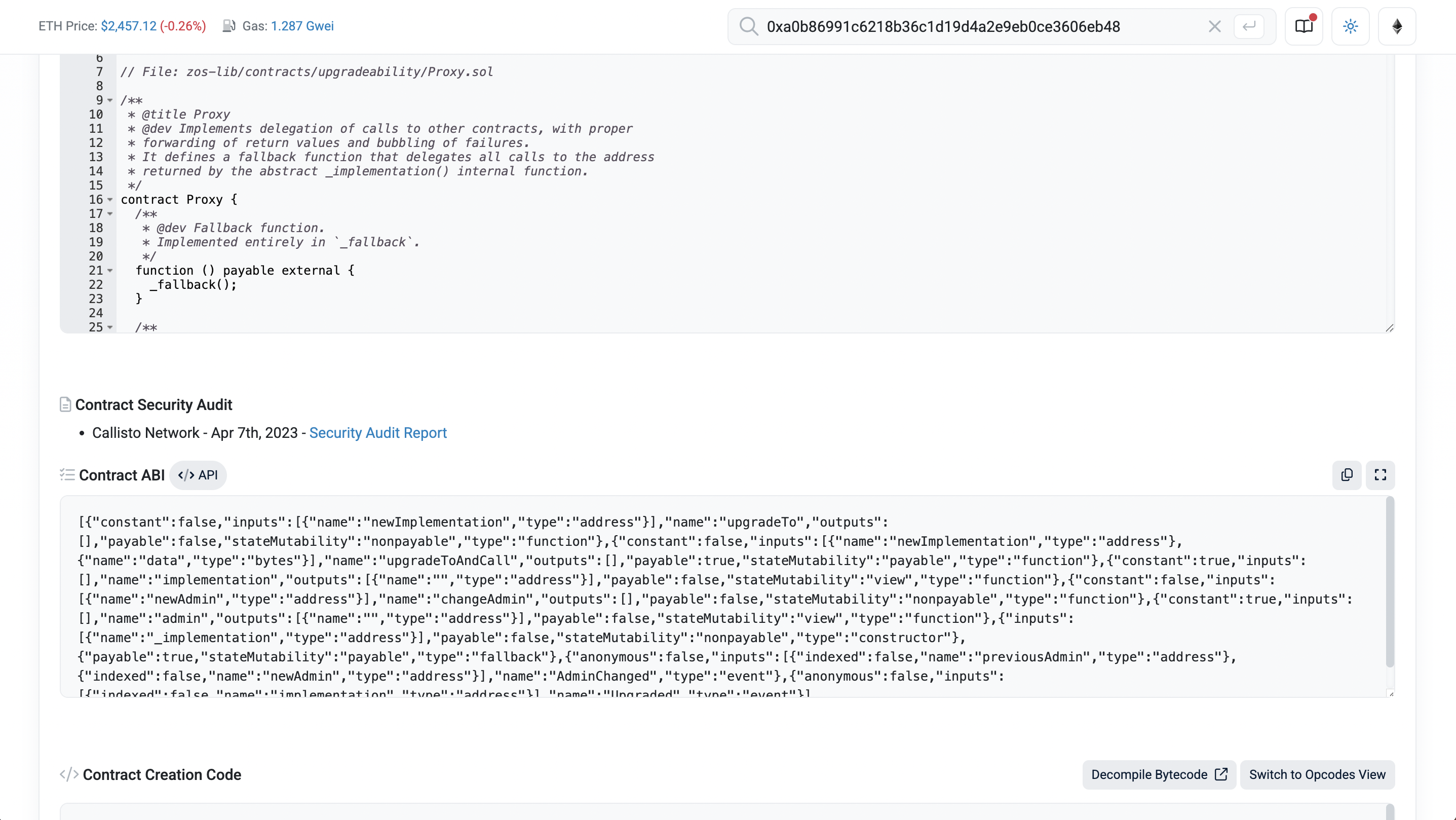Click inside the address search input
Screen dimensions: 1456x820
[x=961, y=26]
